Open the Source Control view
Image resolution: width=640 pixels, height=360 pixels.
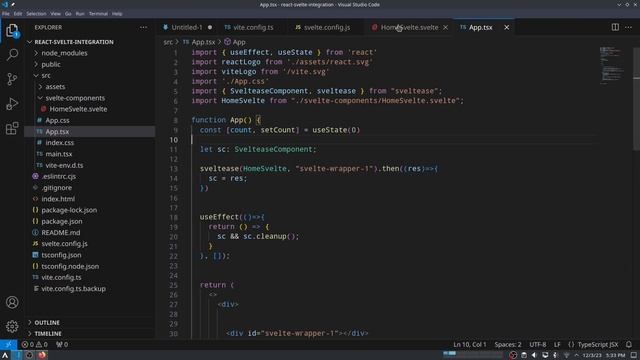coord(12,79)
